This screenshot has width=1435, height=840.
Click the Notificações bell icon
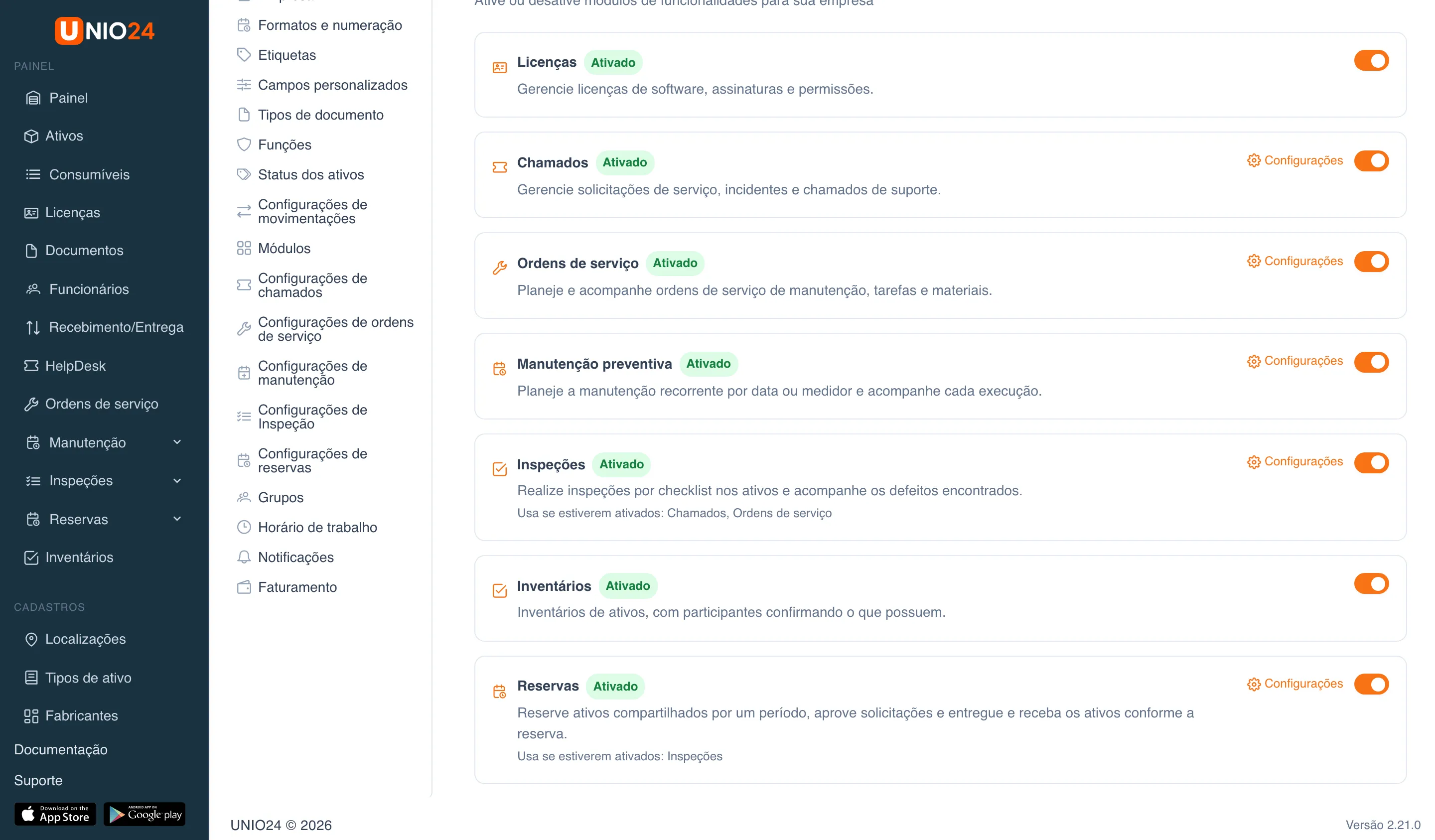point(244,557)
